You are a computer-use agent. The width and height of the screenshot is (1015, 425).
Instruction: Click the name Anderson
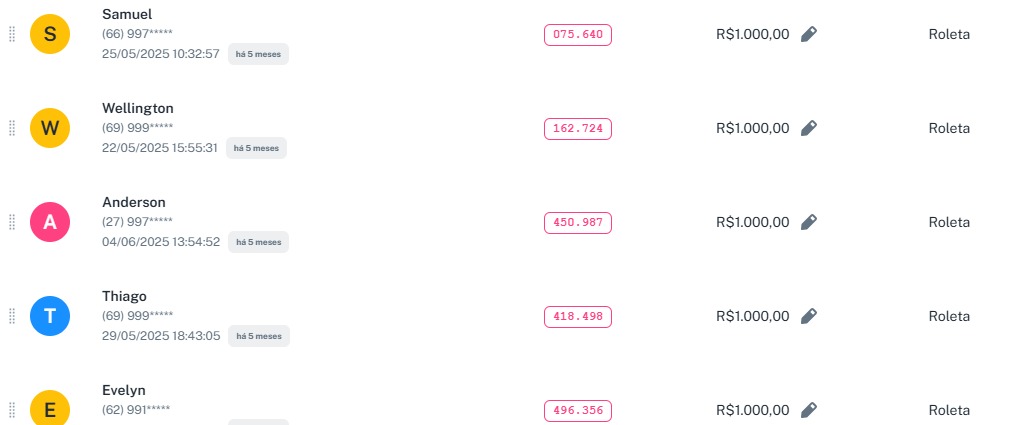pos(133,202)
